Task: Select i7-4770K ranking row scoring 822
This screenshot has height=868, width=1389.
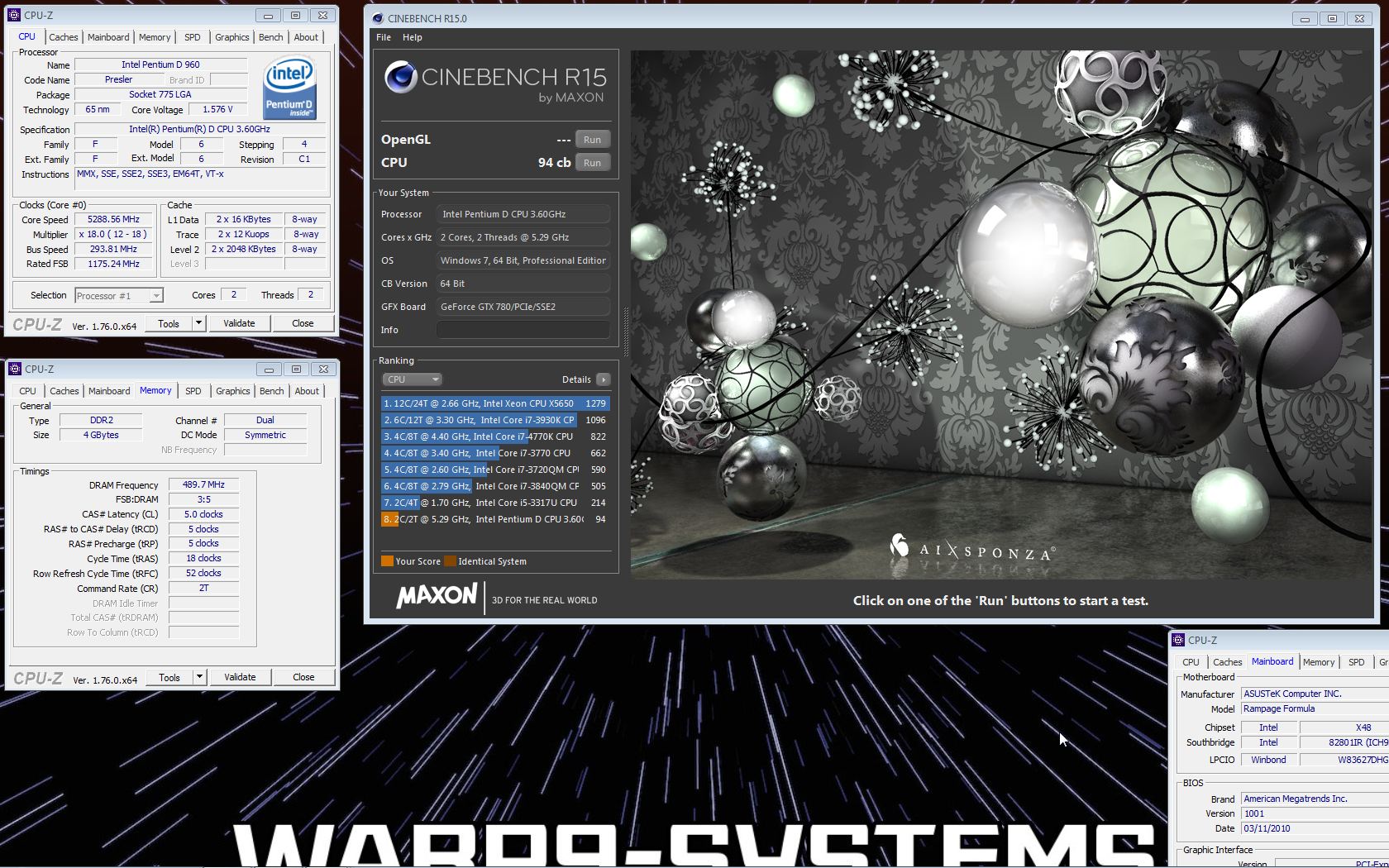Action: tap(495, 436)
